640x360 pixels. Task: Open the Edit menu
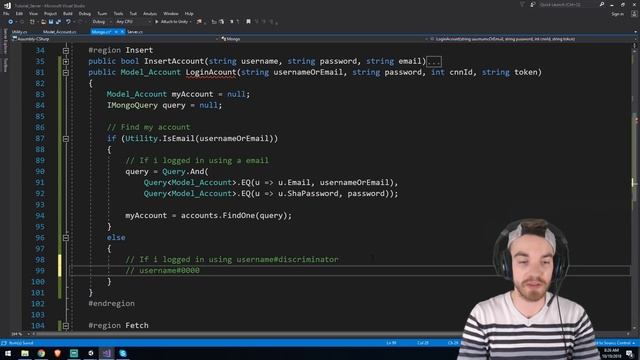click(x=19, y=13)
